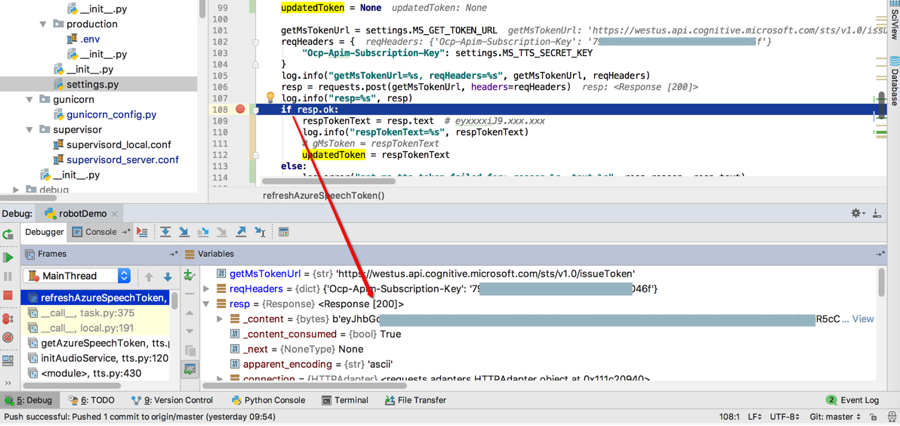This screenshot has height=426, width=900.
Task: Collapse the resp variable node
Action: click(x=207, y=304)
